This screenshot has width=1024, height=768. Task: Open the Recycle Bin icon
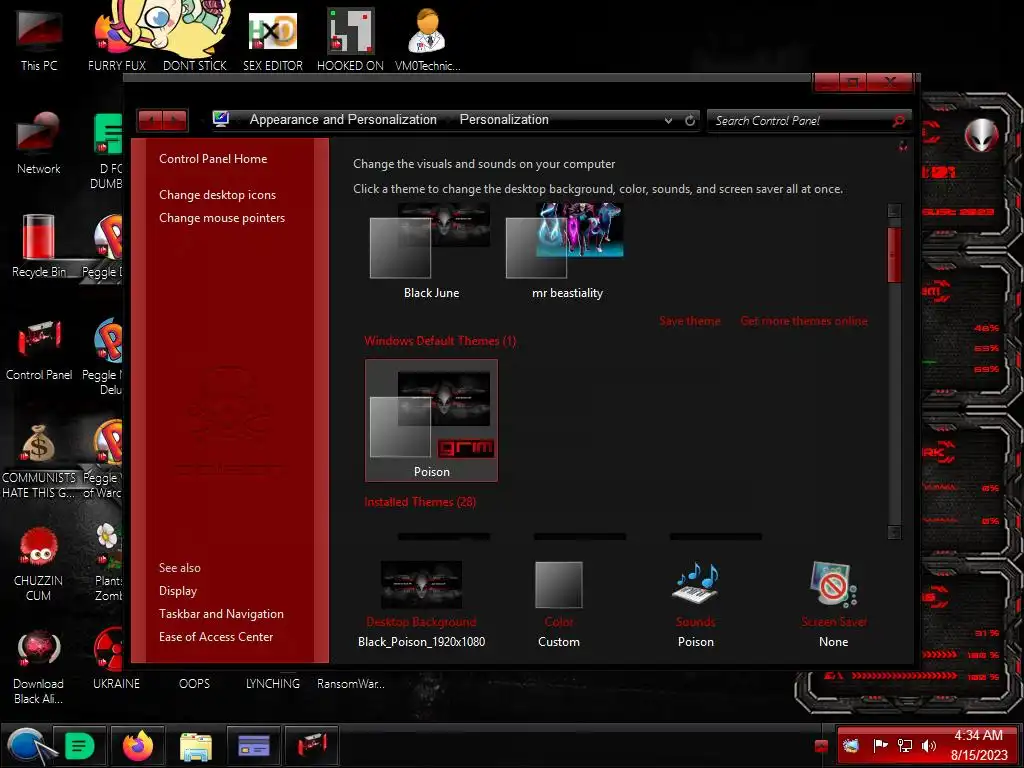[x=39, y=246]
